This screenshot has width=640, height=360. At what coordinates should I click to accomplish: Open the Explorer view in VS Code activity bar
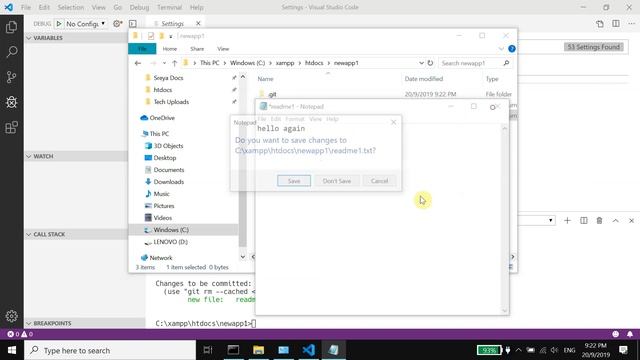pos(11,27)
